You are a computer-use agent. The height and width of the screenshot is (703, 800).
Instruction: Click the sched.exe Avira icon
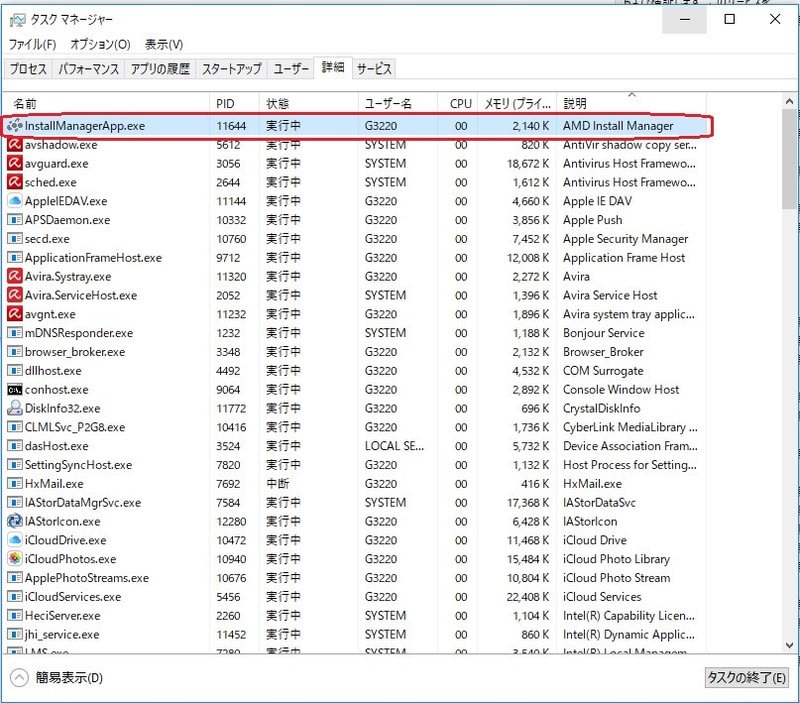15,182
